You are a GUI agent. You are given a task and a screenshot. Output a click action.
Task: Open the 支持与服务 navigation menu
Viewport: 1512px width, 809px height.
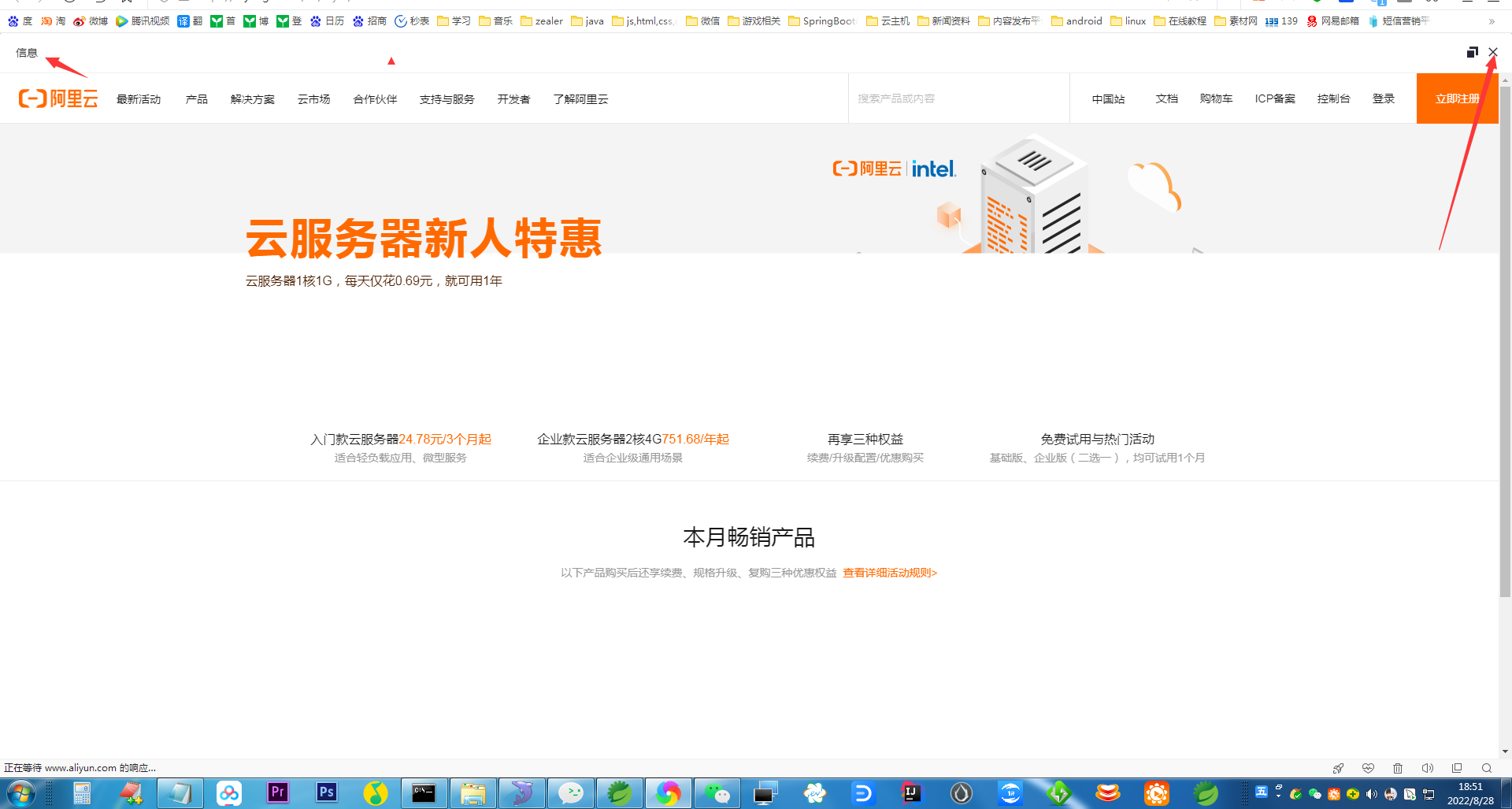tap(447, 99)
